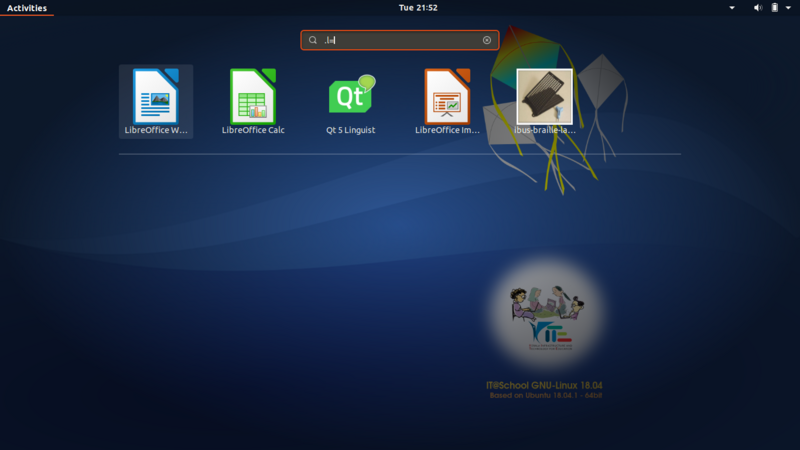Select the "LibreOffice W..." result label
The image size is (800, 450).
tap(155, 130)
